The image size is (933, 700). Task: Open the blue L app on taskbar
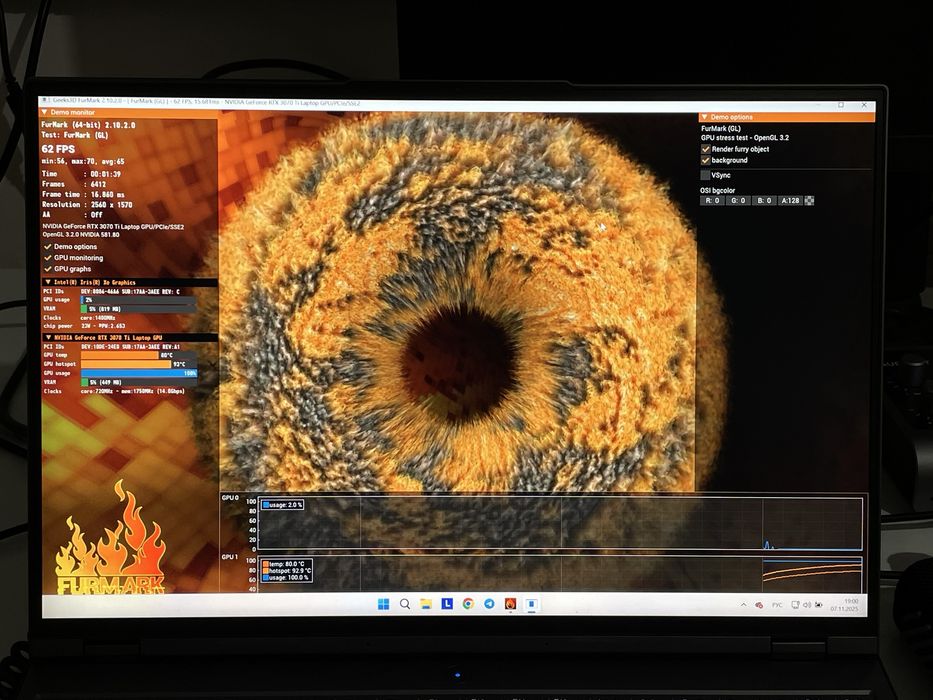point(447,604)
